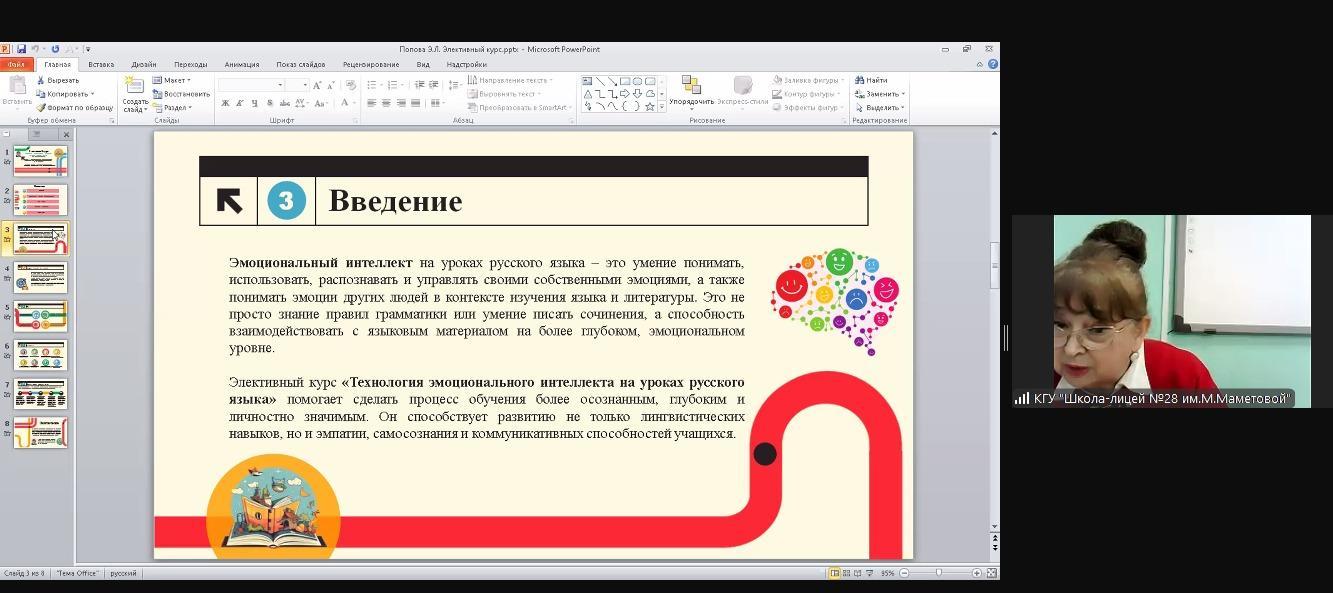Image resolution: width=1333 pixels, height=593 pixels.
Task: Select the star shape in shapes gallery
Action: [x=650, y=106]
